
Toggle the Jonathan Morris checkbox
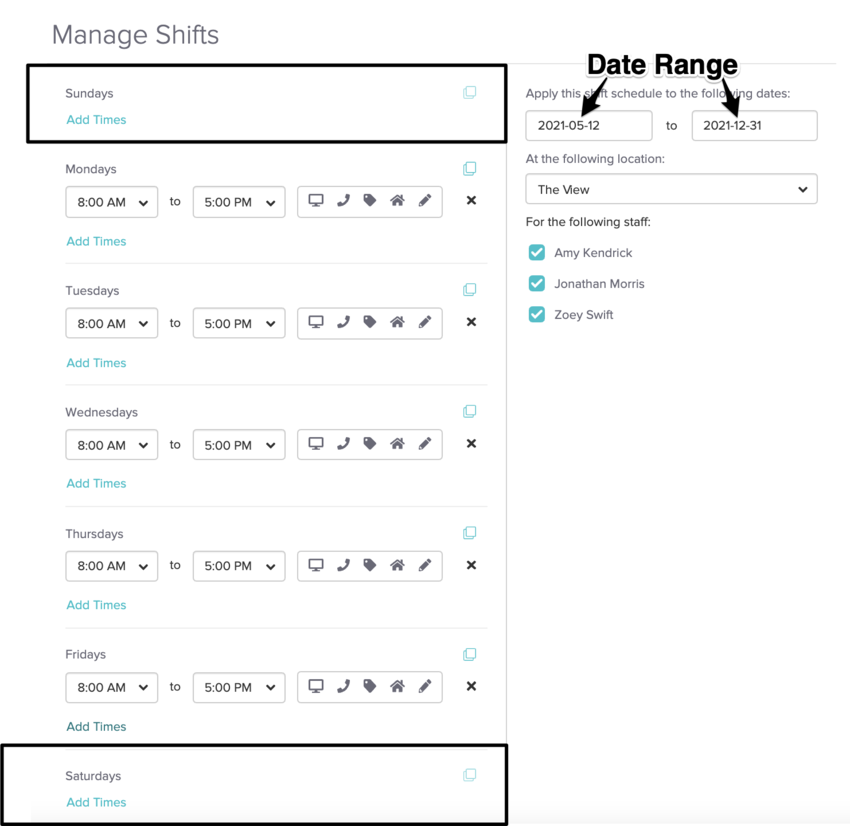click(x=537, y=283)
